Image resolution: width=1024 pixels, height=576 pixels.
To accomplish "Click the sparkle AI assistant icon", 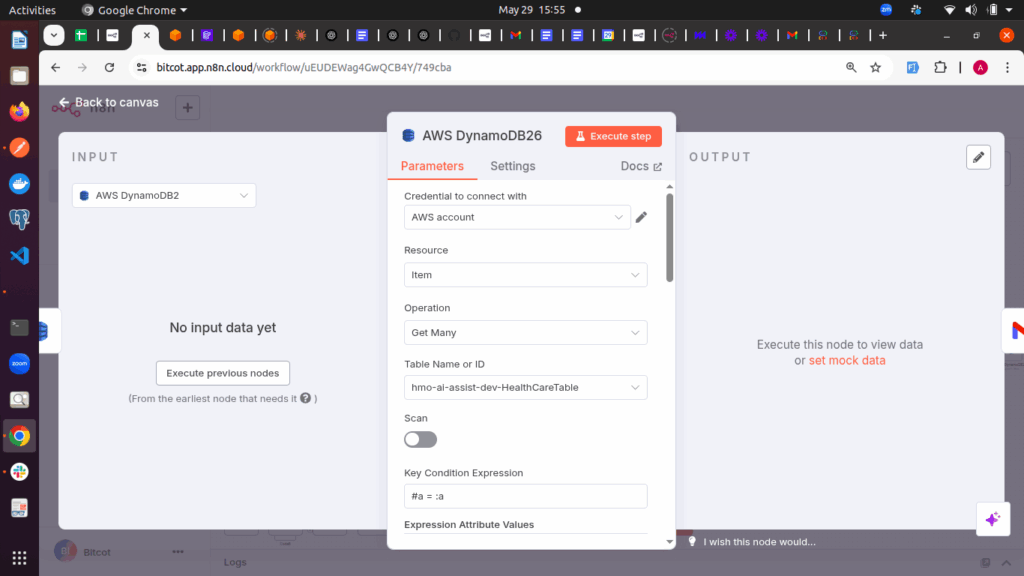I will coord(992,519).
